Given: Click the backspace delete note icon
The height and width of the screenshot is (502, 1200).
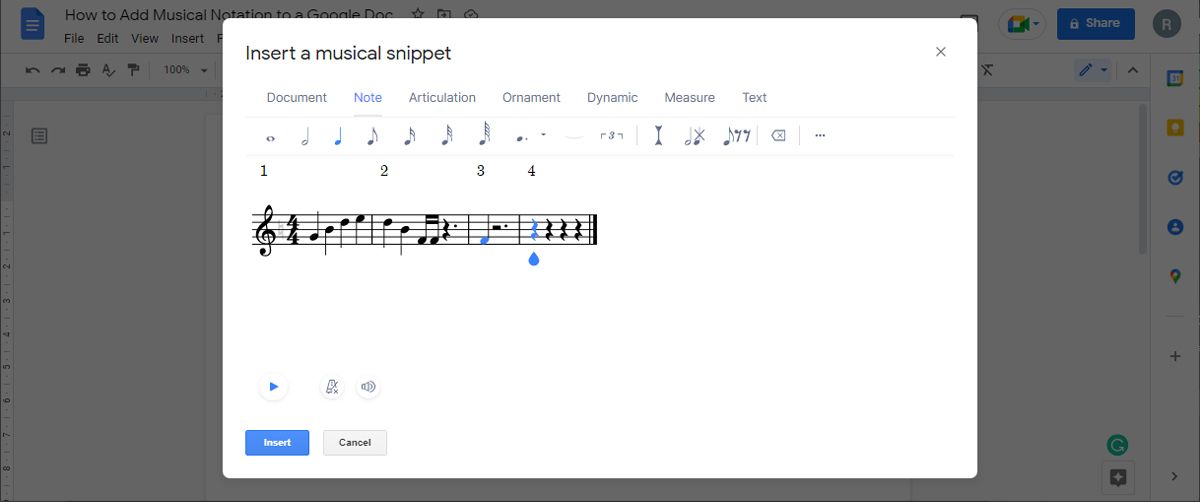Looking at the screenshot, I should [x=778, y=136].
